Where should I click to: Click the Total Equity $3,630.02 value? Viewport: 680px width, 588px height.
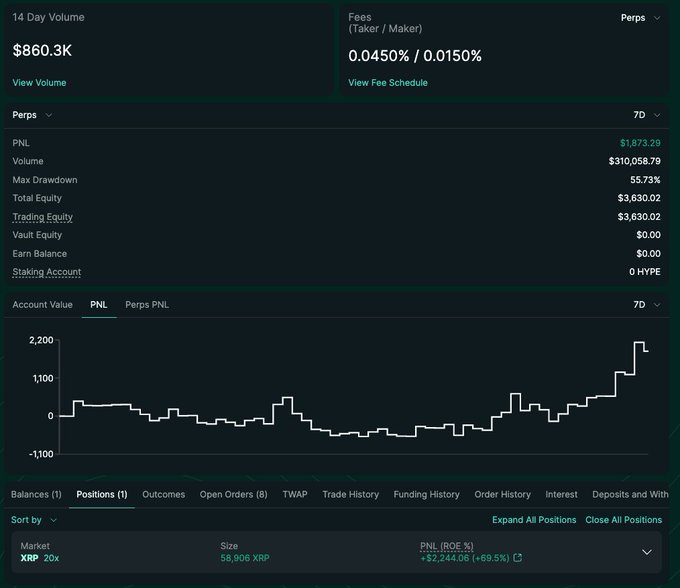(x=639, y=198)
